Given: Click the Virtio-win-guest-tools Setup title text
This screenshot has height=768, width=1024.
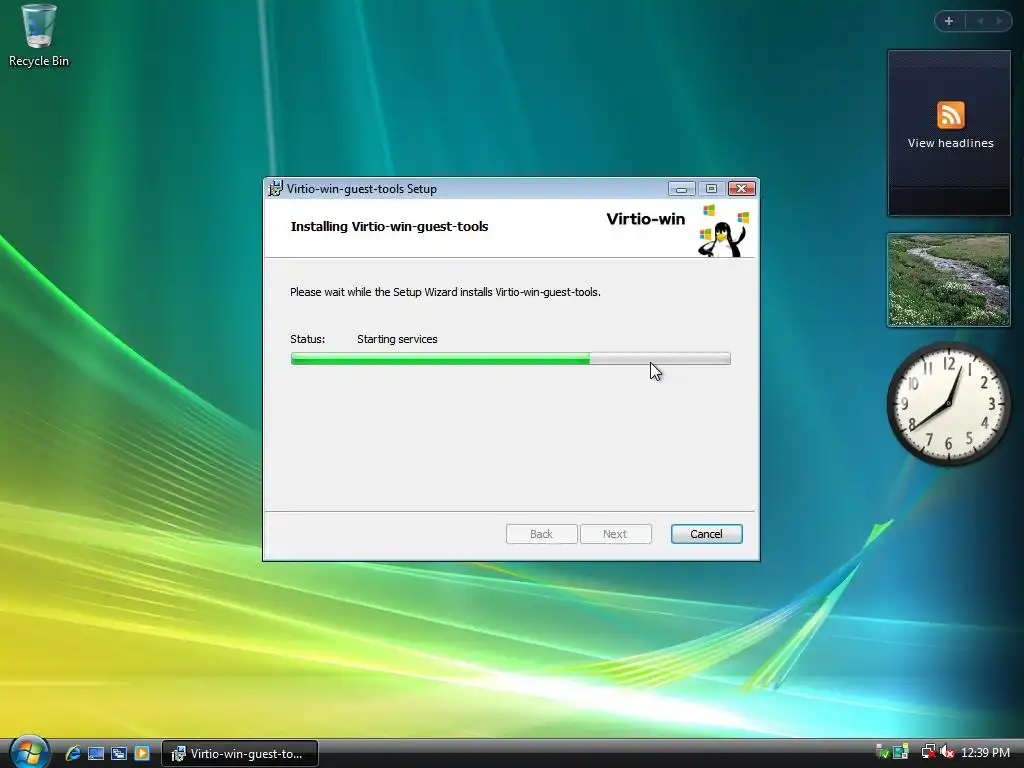Looking at the screenshot, I should click(x=362, y=189).
